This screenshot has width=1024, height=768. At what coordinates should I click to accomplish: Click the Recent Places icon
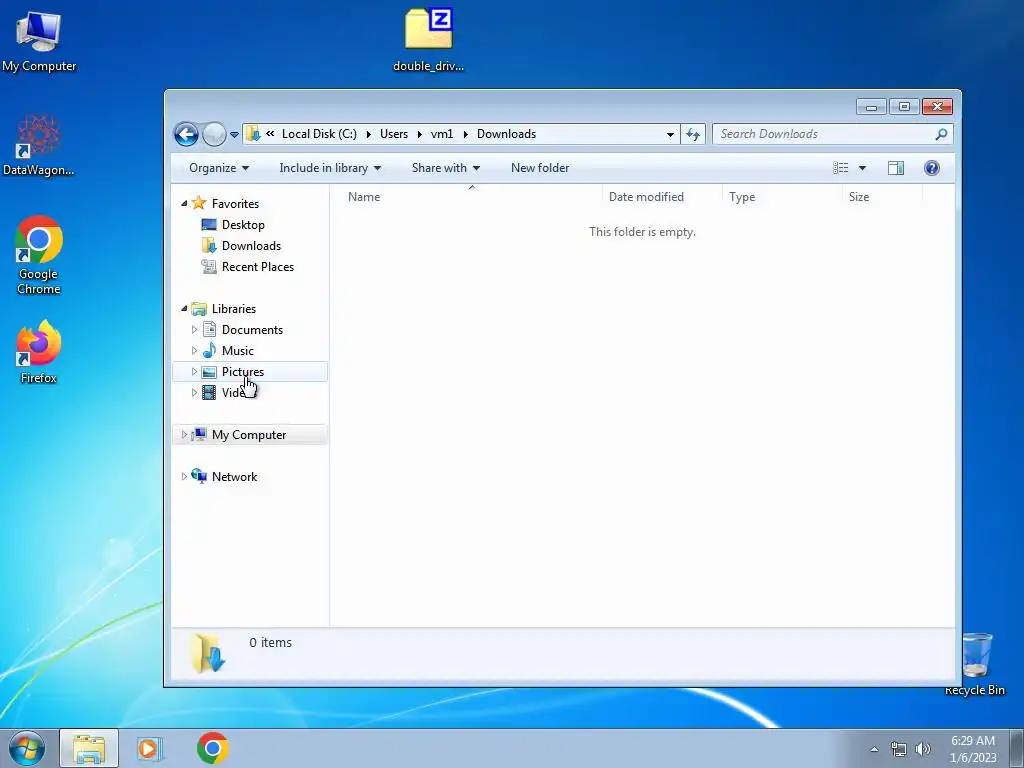click(x=209, y=266)
